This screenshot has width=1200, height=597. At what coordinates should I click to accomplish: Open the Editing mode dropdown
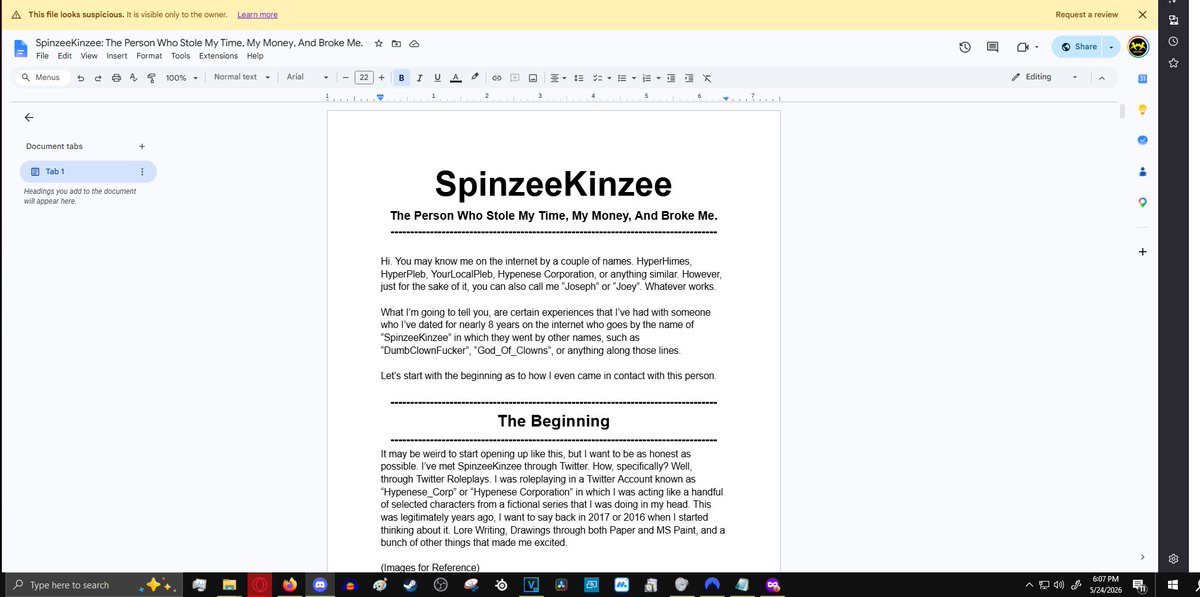pos(1045,77)
